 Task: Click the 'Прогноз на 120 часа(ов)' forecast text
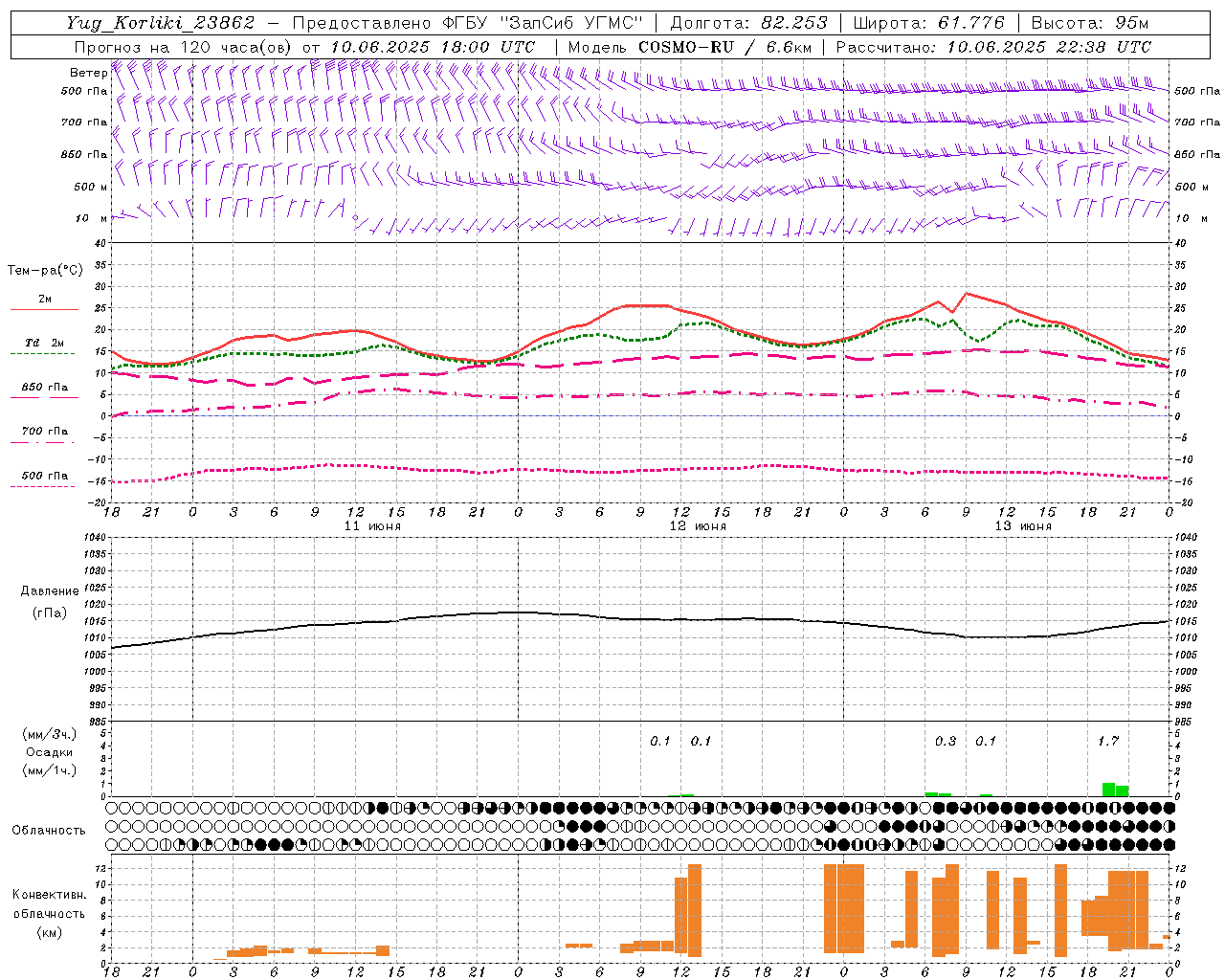(x=184, y=47)
